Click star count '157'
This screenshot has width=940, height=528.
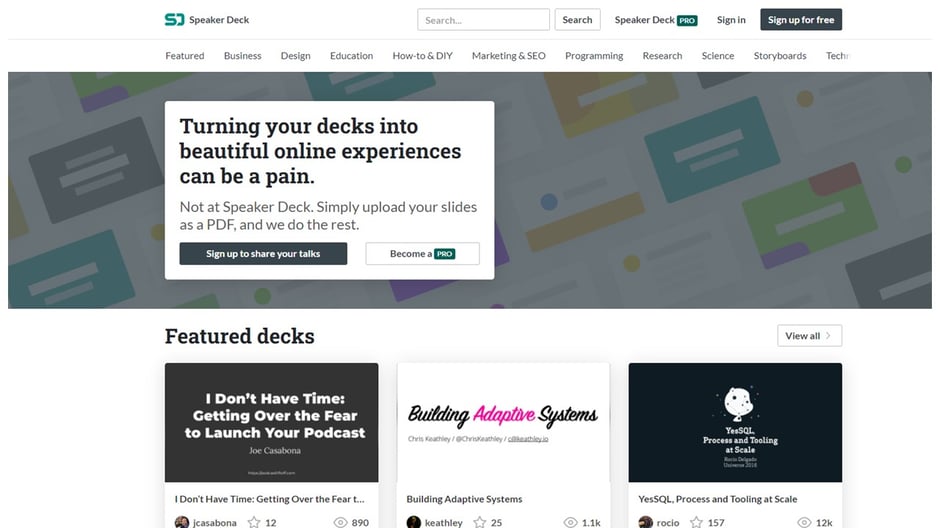(716, 523)
